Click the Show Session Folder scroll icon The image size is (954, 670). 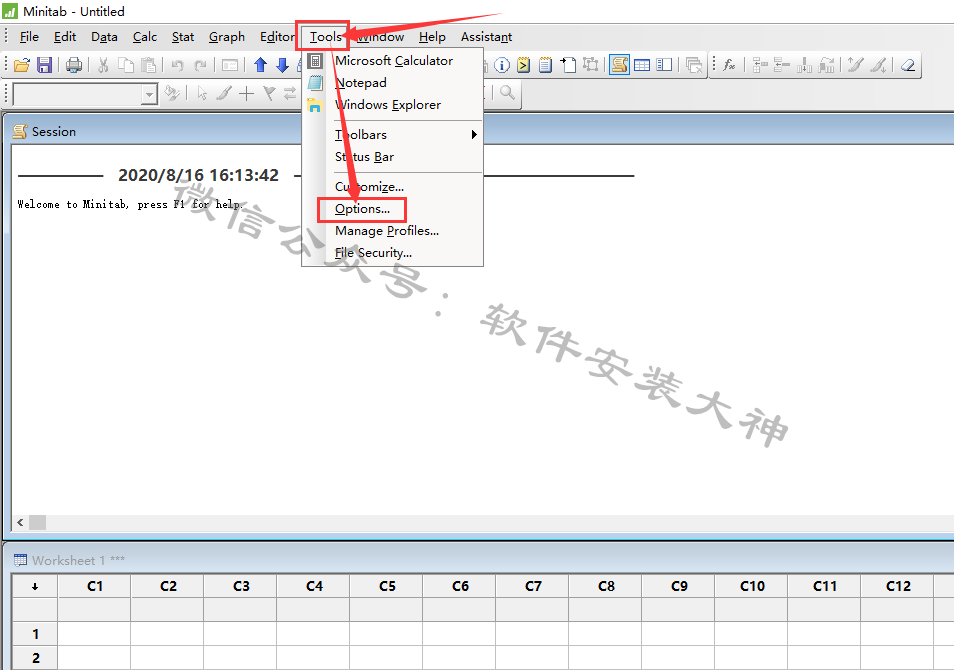pyautogui.click(x=619, y=65)
